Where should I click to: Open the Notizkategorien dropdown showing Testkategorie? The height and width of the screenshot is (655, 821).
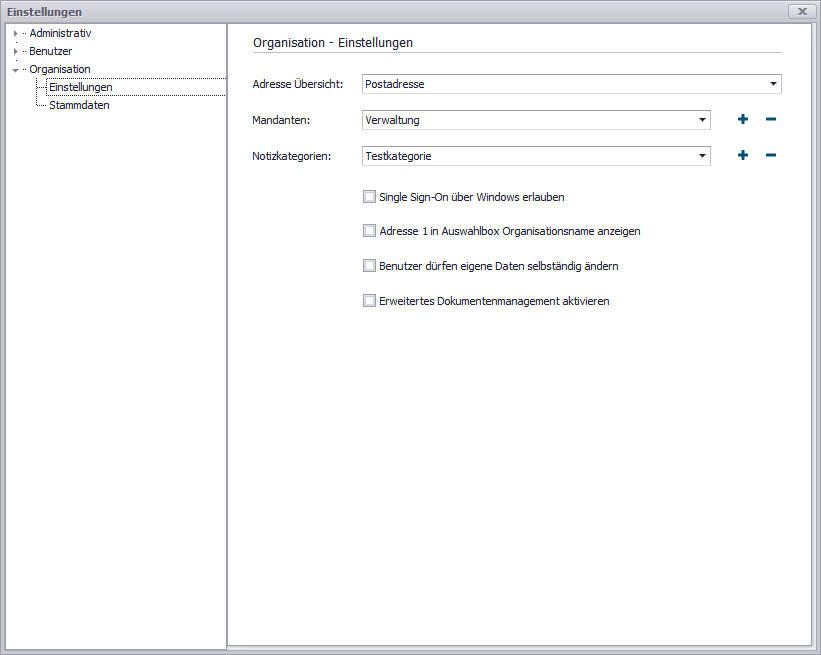point(703,156)
